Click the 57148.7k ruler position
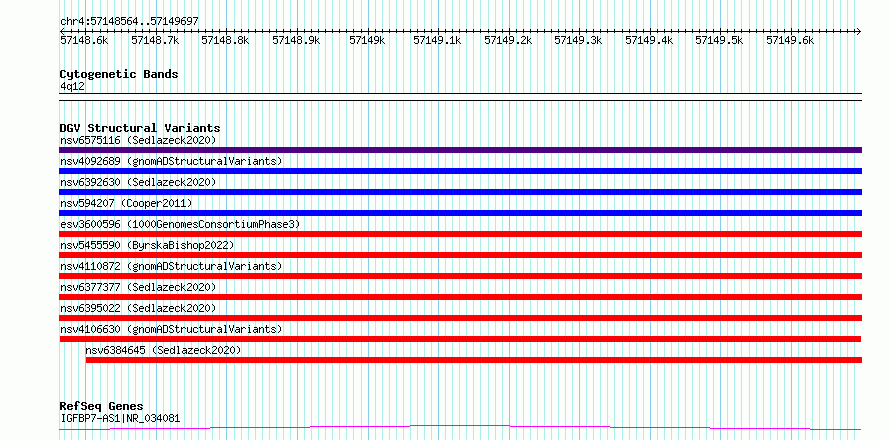Screen dimensions: 890x440 coord(155,40)
